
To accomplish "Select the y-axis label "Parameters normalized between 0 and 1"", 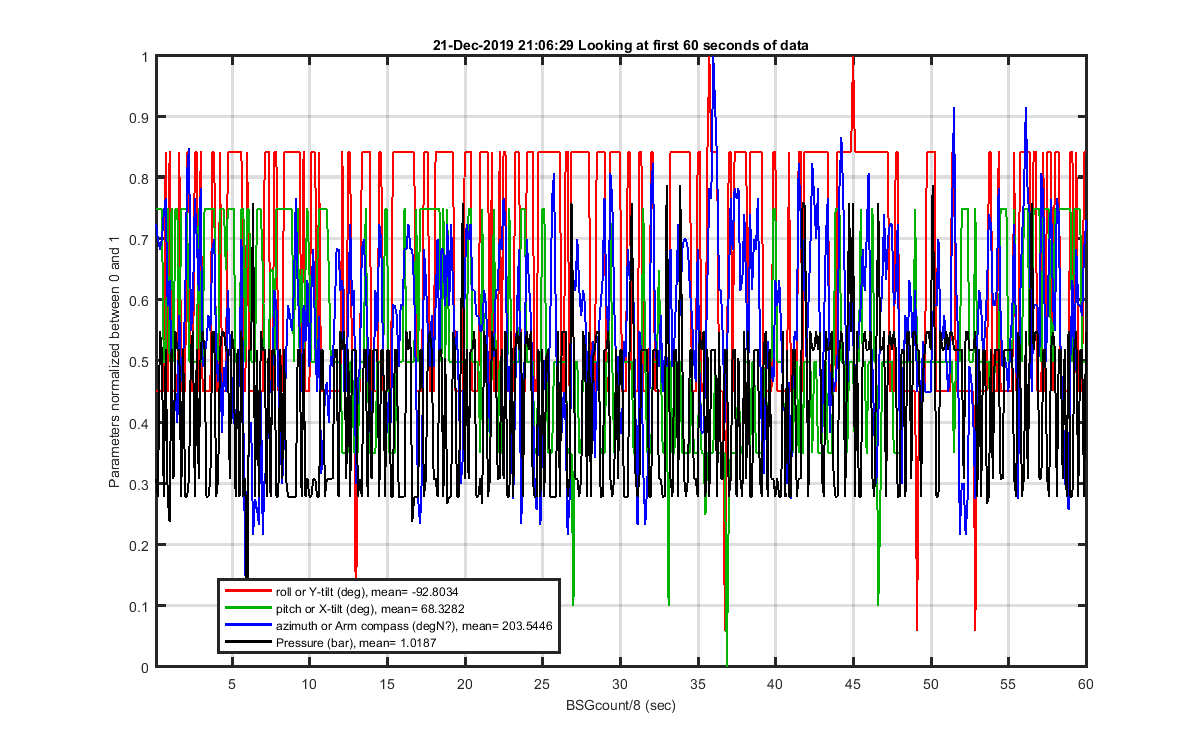I will point(114,362).
